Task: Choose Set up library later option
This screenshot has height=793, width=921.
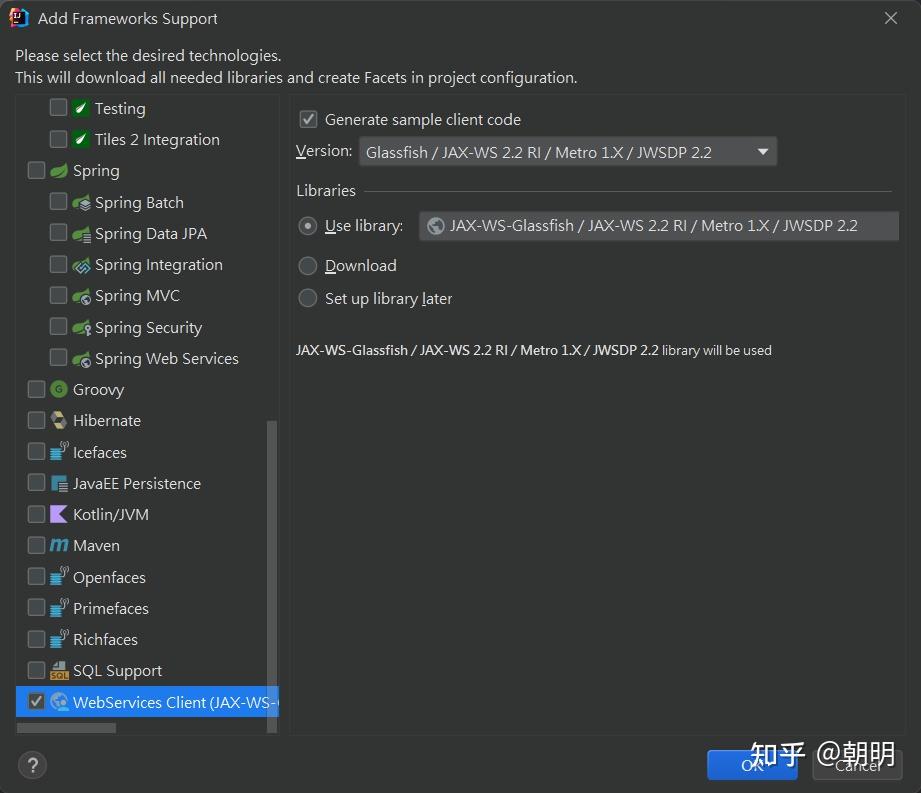Action: [308, 298]
